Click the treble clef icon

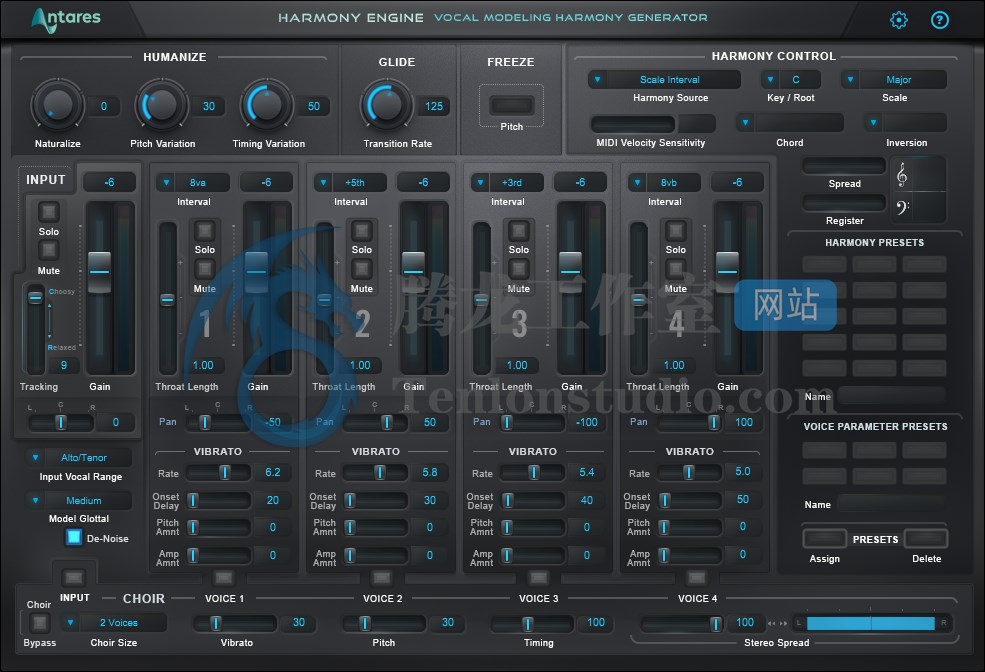click(901, 175)
